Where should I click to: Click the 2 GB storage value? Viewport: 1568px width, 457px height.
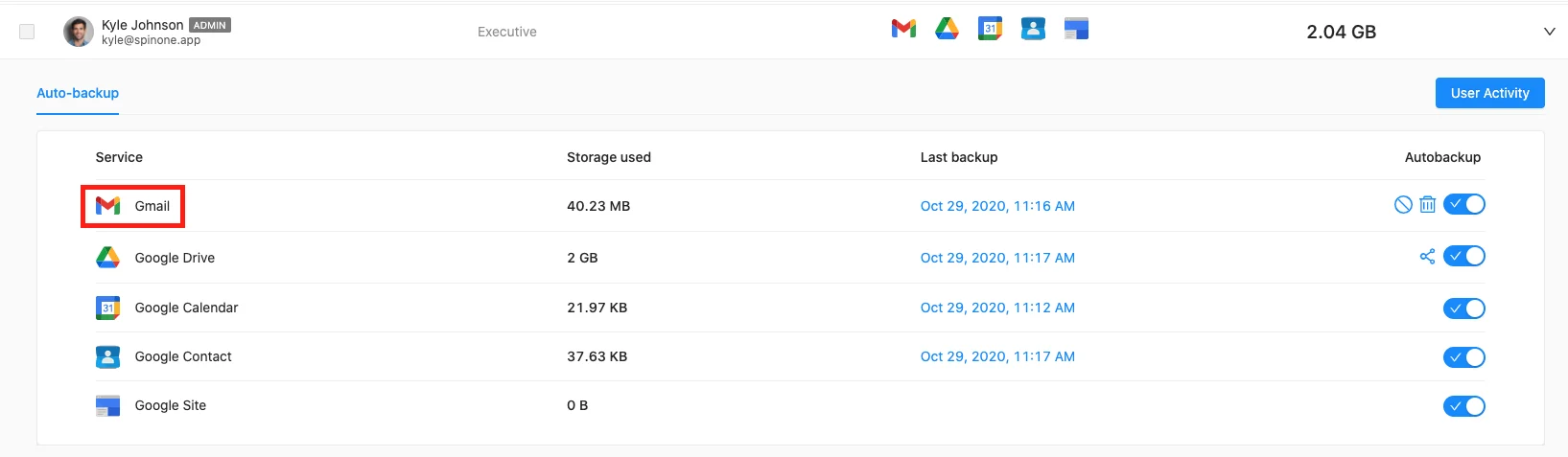[x=582, y=258]
